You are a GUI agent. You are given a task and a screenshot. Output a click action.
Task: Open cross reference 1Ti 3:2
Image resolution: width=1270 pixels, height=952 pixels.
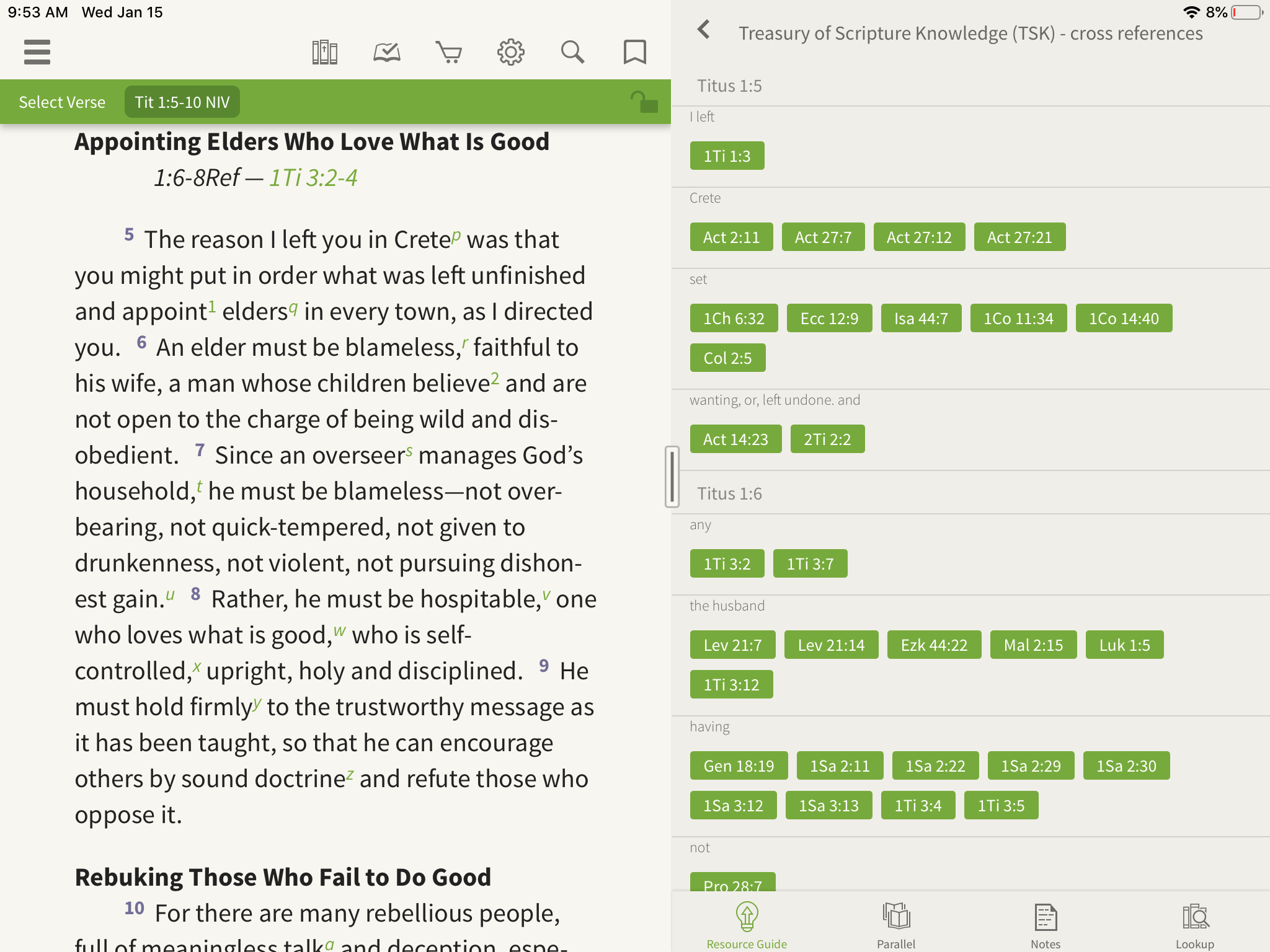[727, 563]
